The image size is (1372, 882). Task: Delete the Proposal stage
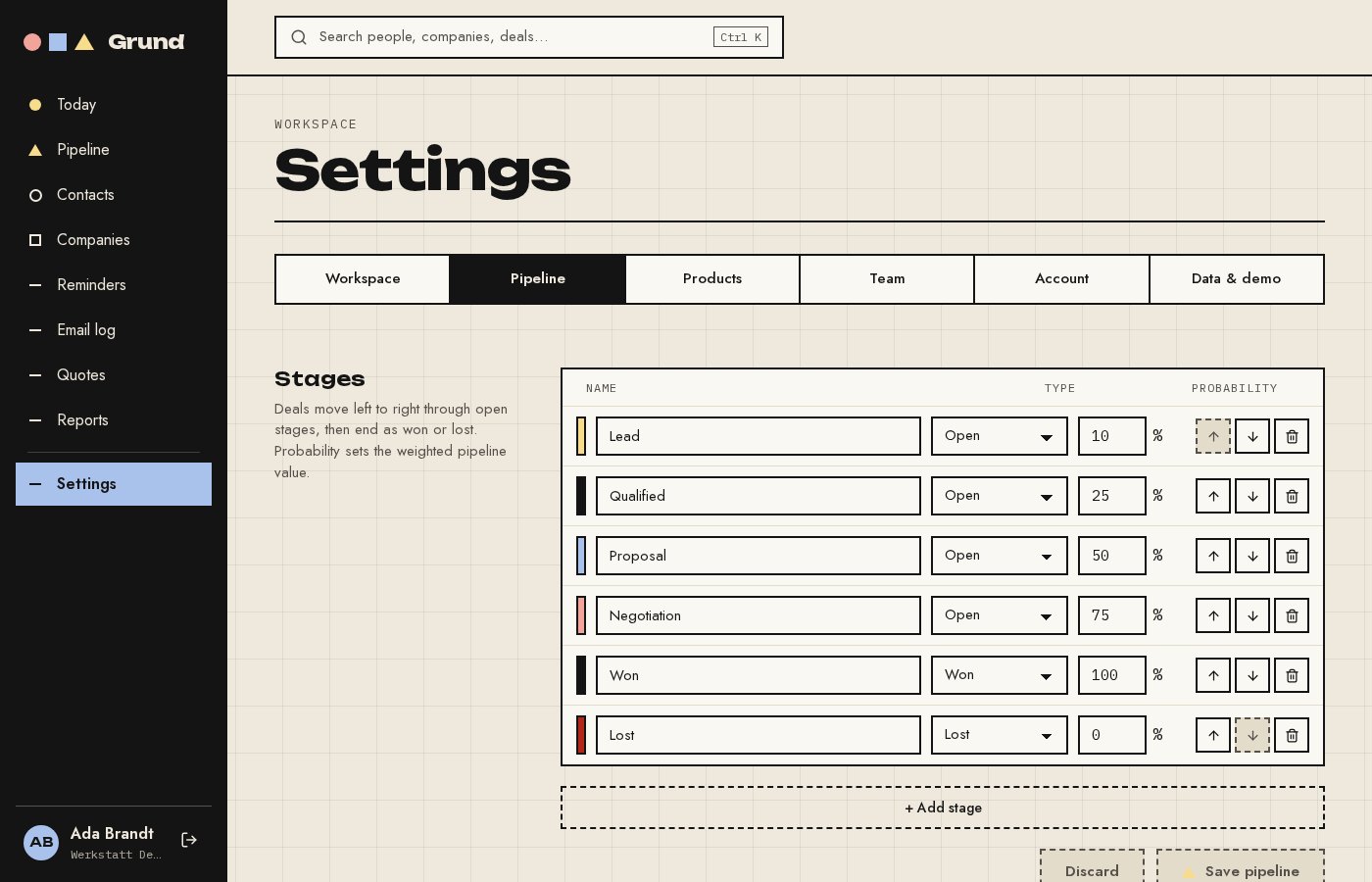(x=1292, y=556)
